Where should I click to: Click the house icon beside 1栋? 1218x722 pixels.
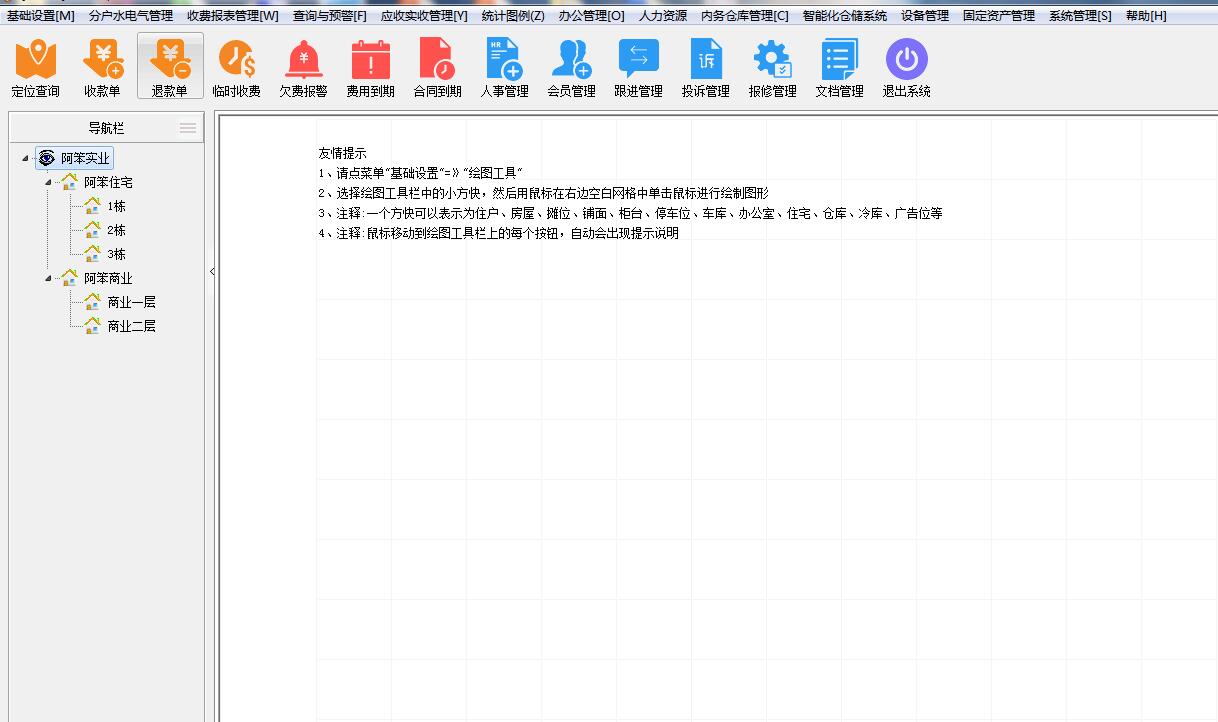point(92,205)
